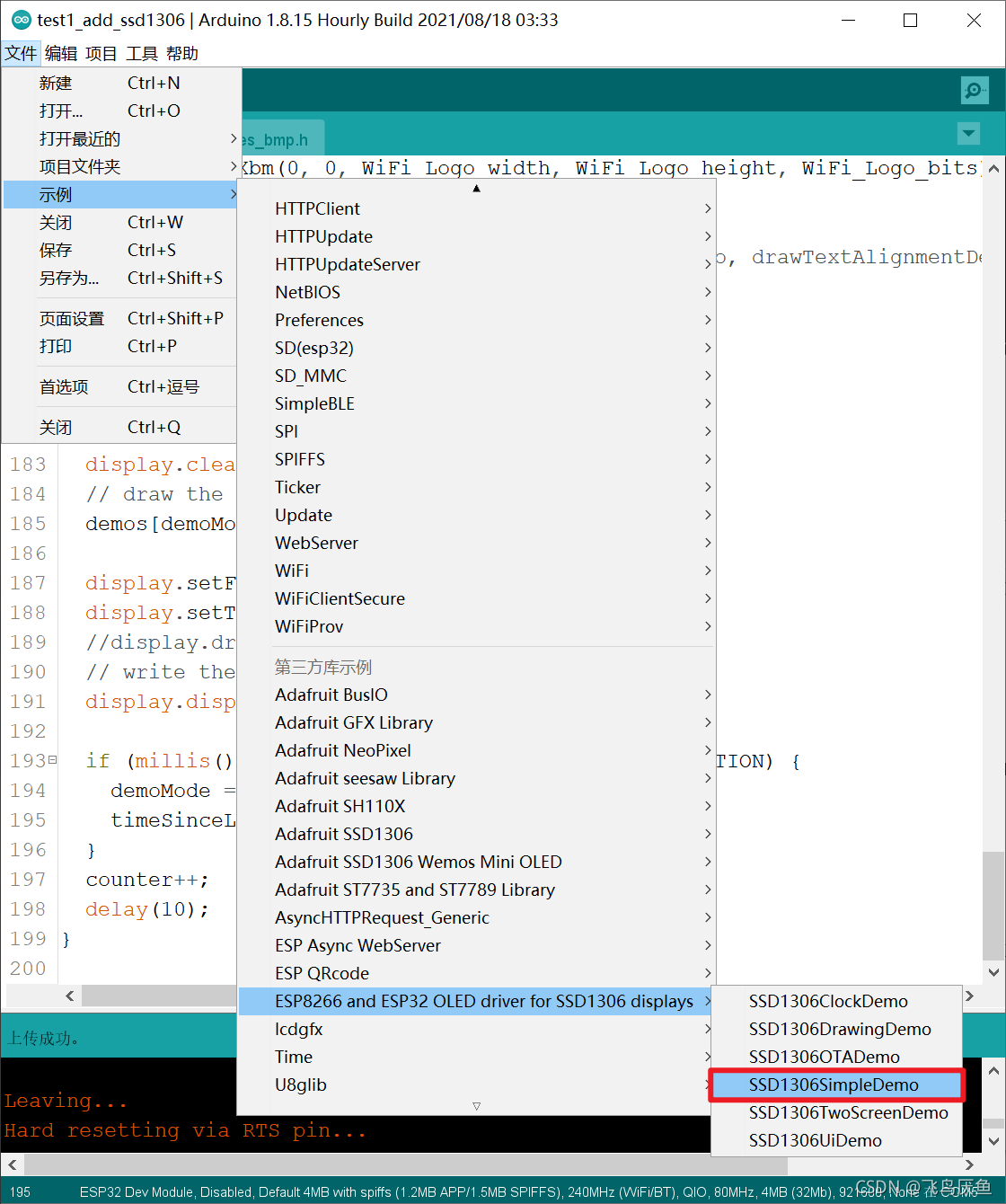1006x1204 pixels.
Task: Open the 项目 menu
Action: 101,54
